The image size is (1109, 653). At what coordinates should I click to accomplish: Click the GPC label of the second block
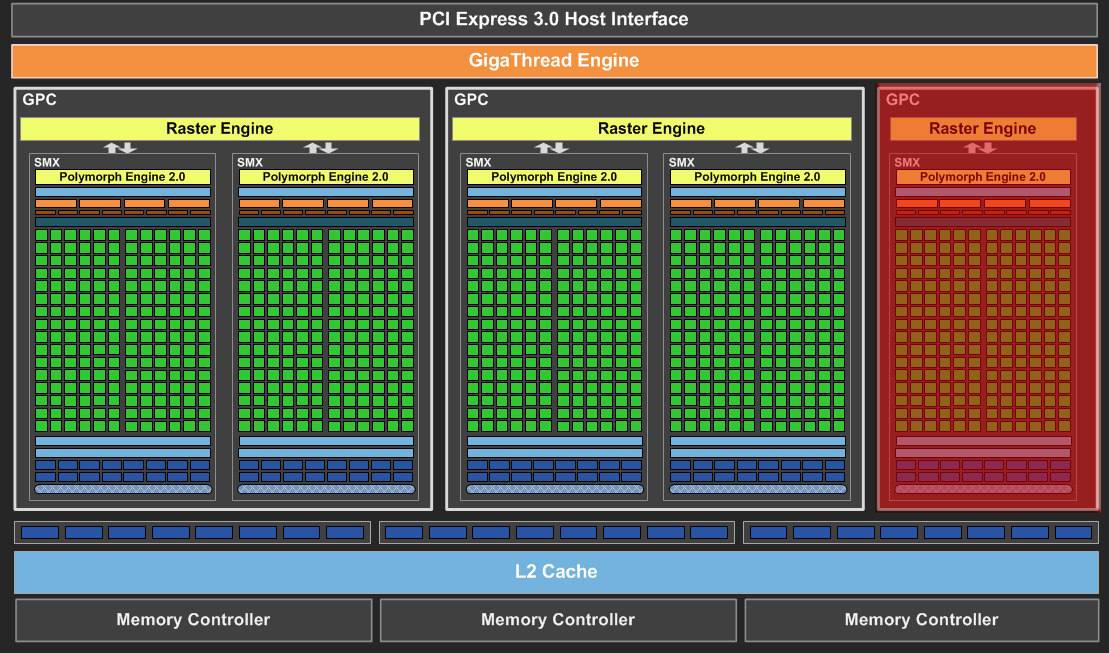coord(471,100)
